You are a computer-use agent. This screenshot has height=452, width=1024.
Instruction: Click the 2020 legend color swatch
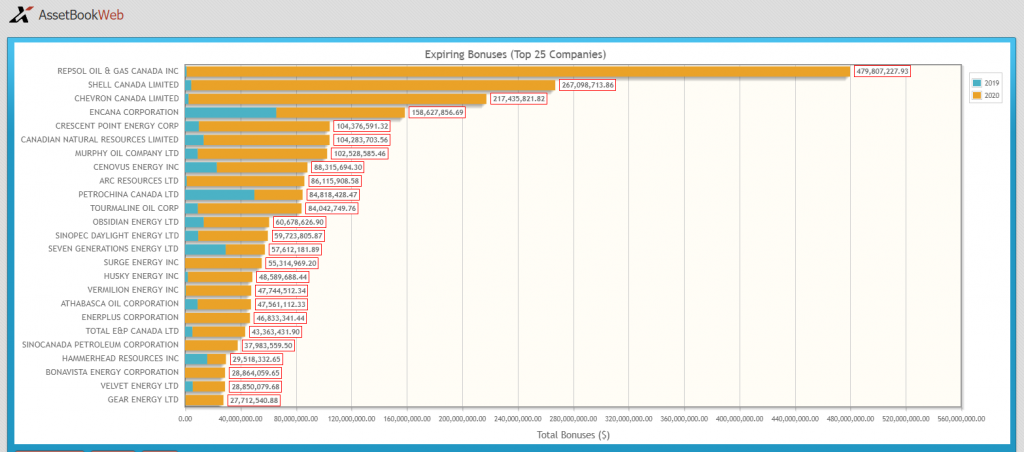977,95
